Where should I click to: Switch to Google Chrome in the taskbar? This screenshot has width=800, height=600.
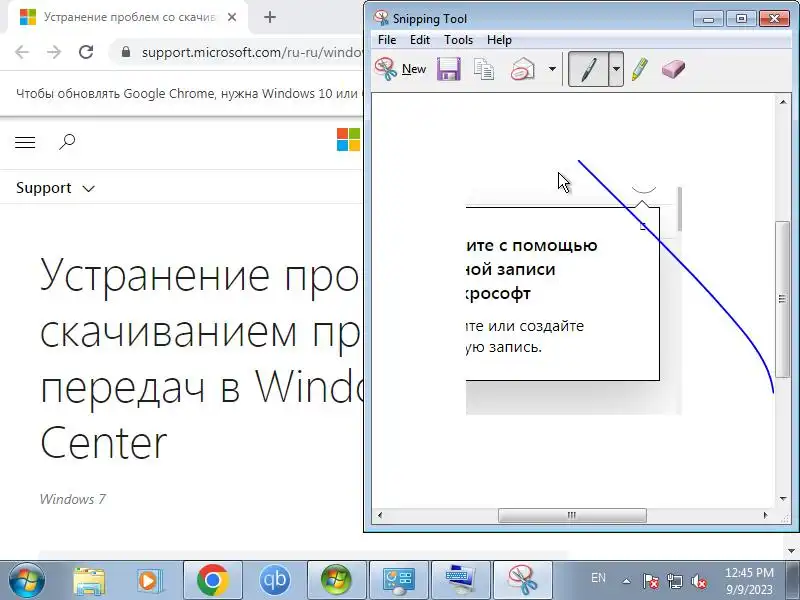point(213,581)
